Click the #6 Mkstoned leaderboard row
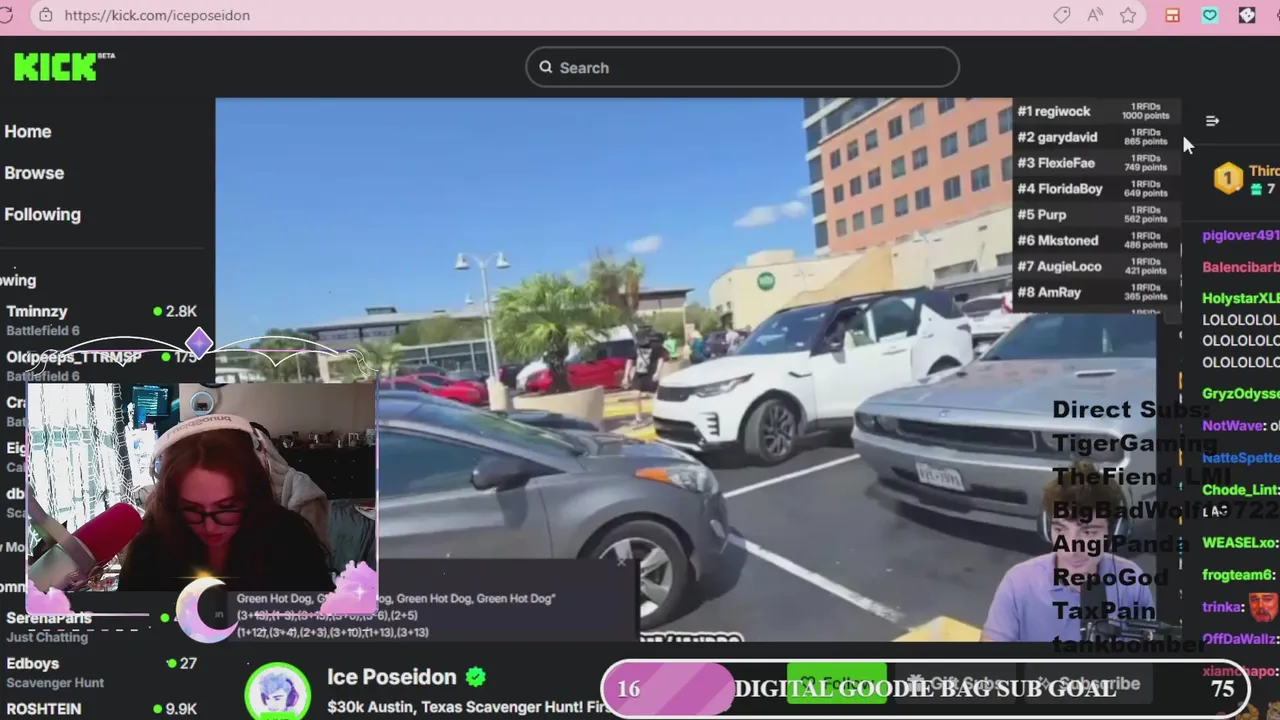 1094,241
